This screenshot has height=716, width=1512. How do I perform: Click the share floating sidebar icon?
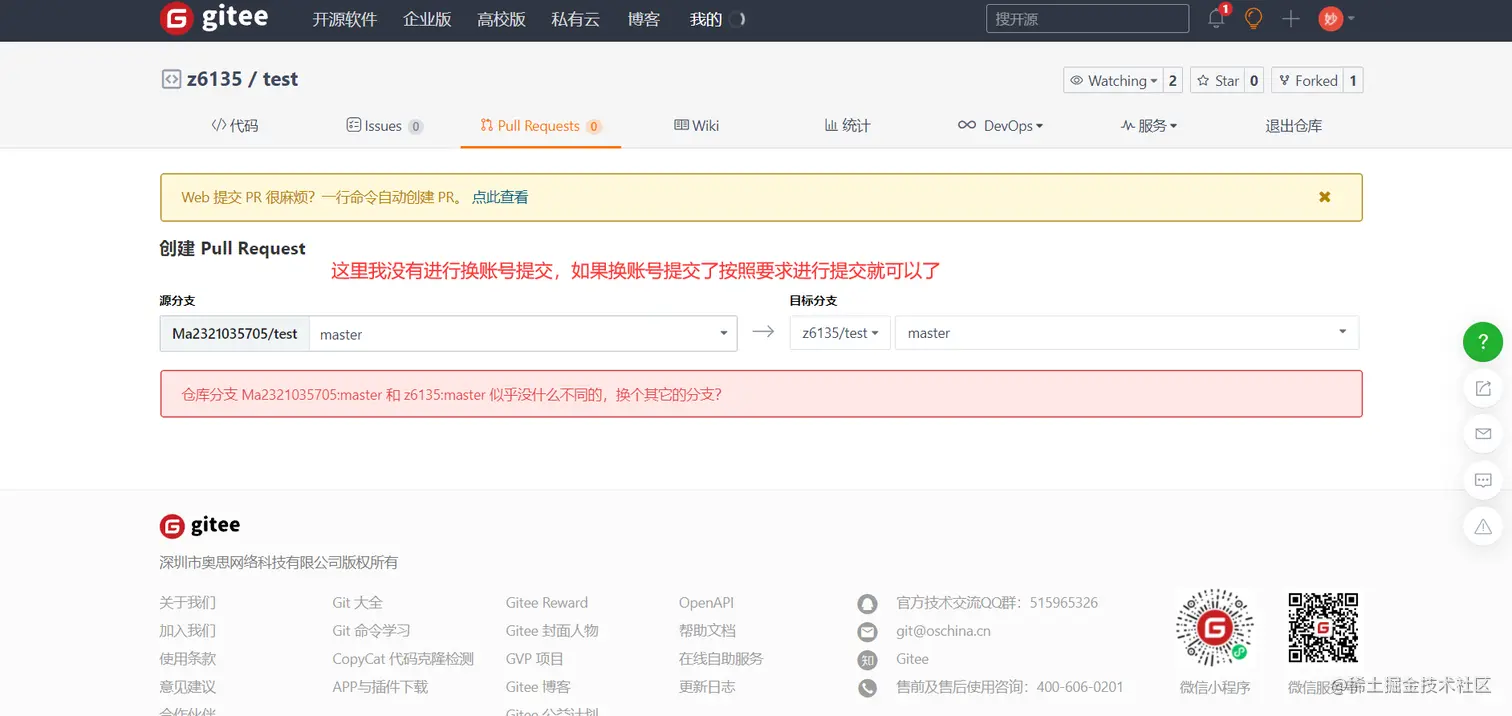tap(1483, 388)
